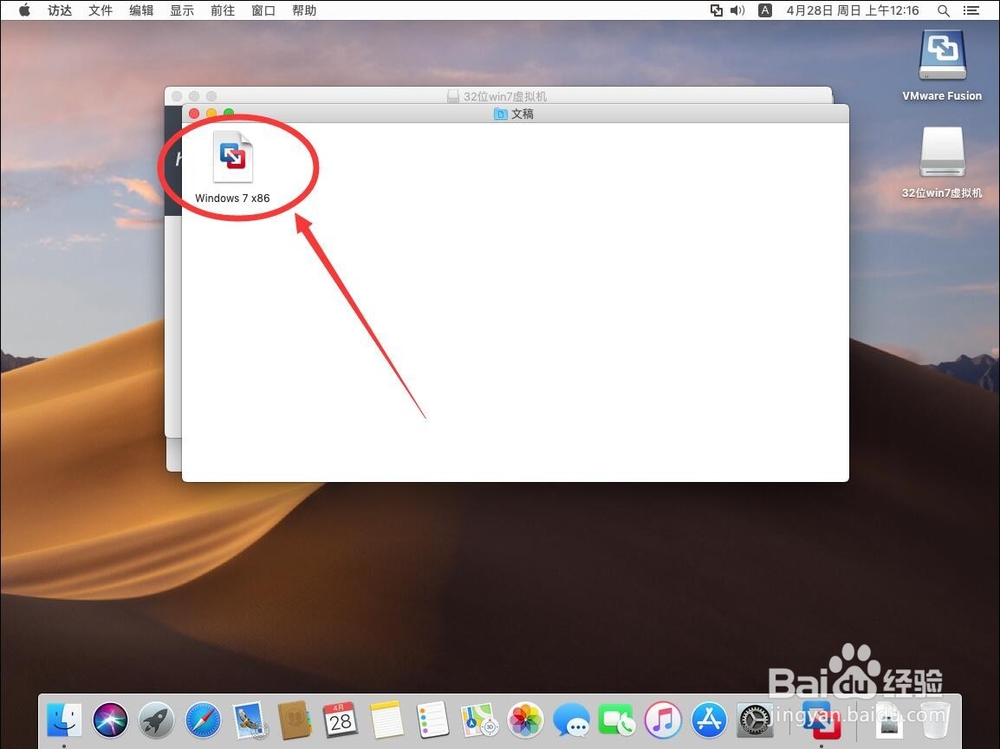Open Spotlight search in the menu bar
The width and height of the screenshot is (1000, 749).
[x=944, y=10]
